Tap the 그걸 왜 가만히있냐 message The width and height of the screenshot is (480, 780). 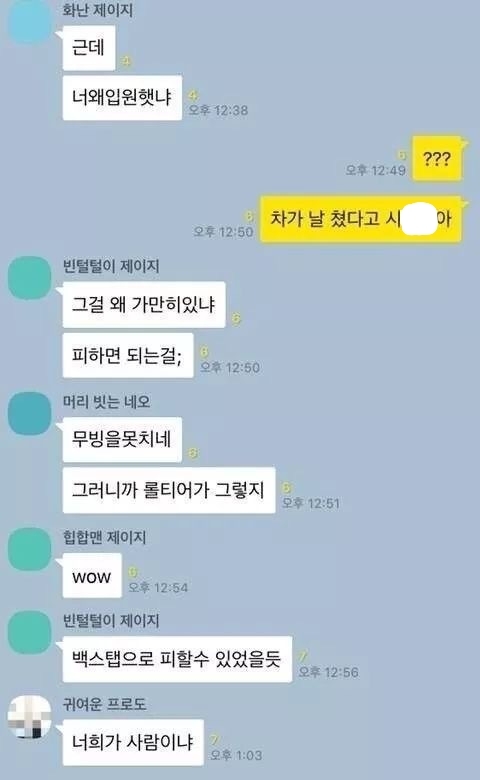point(144,304)
